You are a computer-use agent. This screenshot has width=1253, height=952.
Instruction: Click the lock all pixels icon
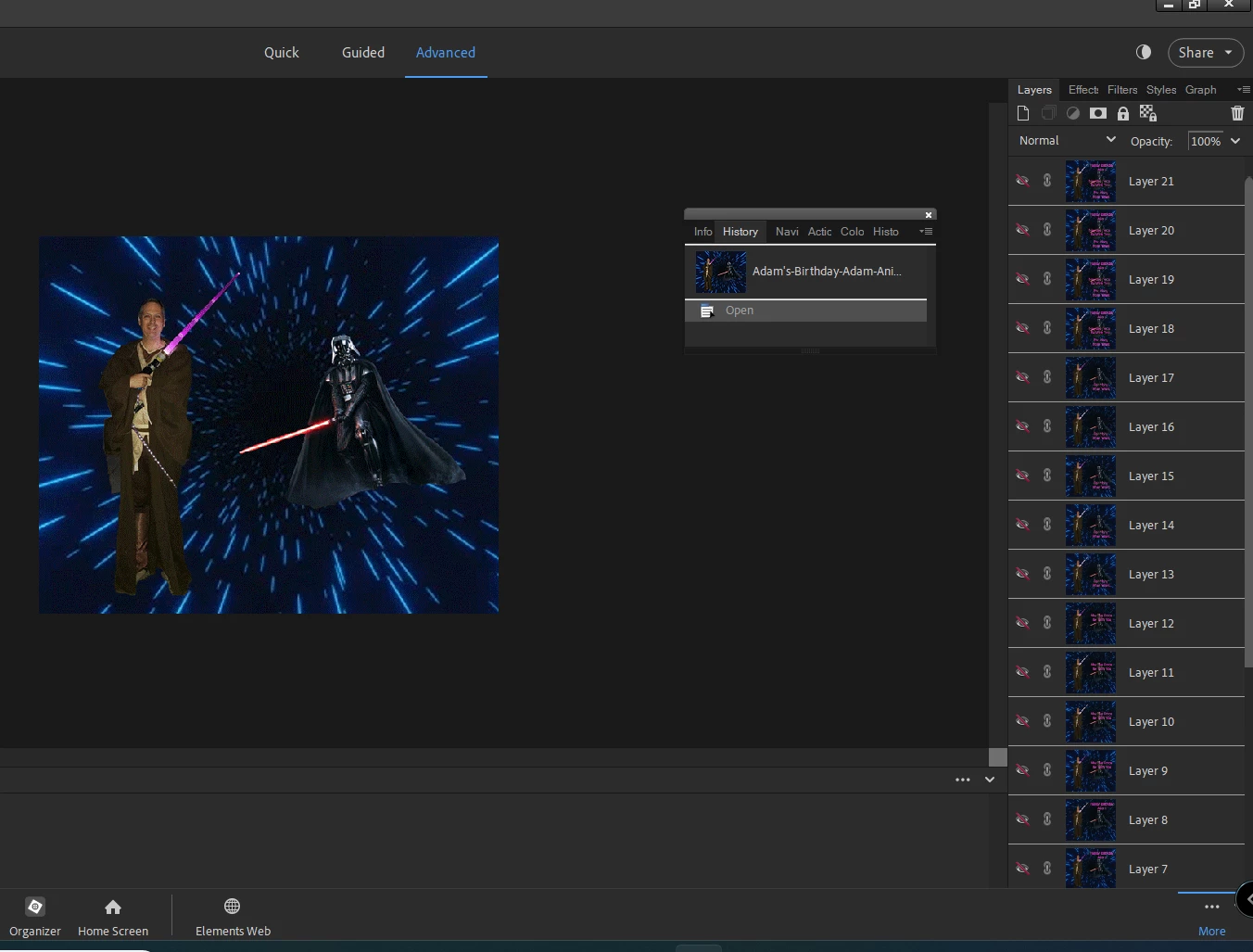pos(1123,113)
